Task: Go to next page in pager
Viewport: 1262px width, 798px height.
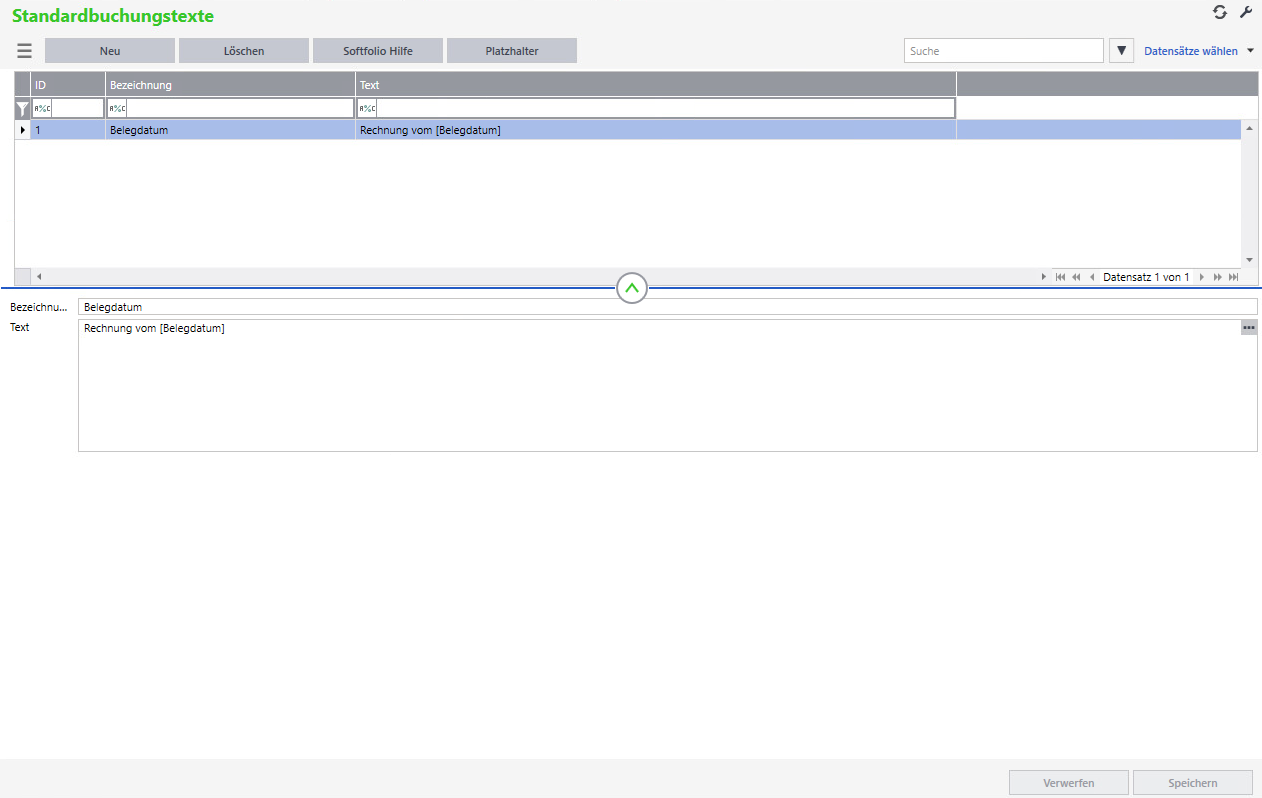Action: 1218,277
